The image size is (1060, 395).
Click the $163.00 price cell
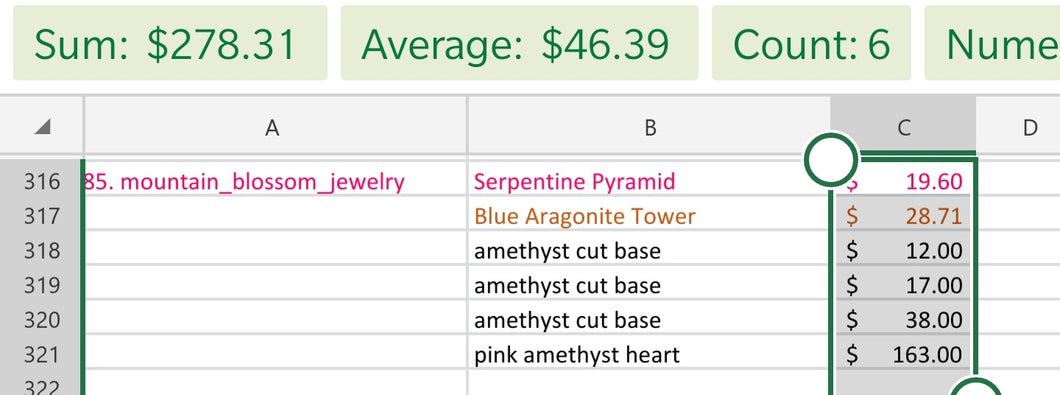[x=903, y=354]
